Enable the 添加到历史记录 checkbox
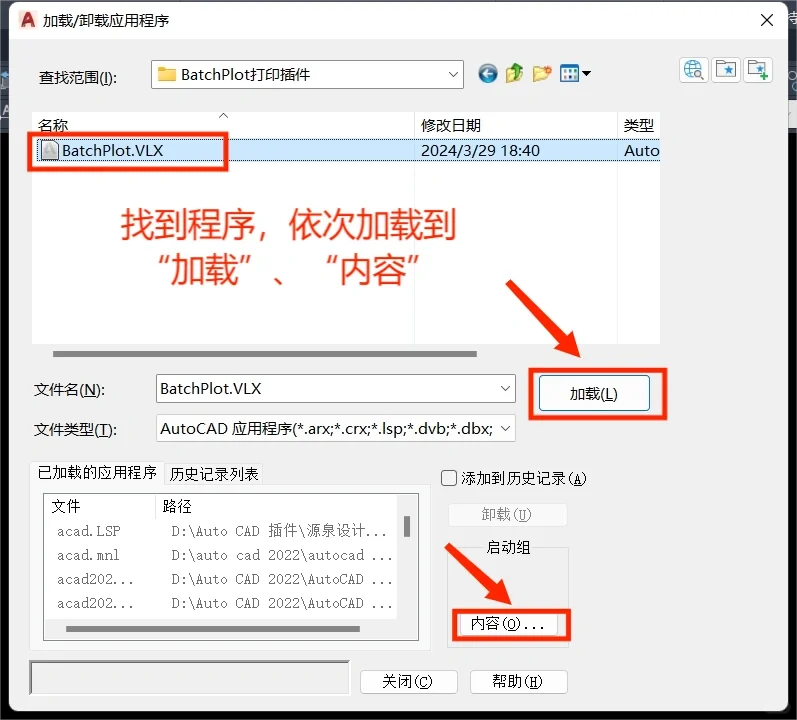 (449, 478)
